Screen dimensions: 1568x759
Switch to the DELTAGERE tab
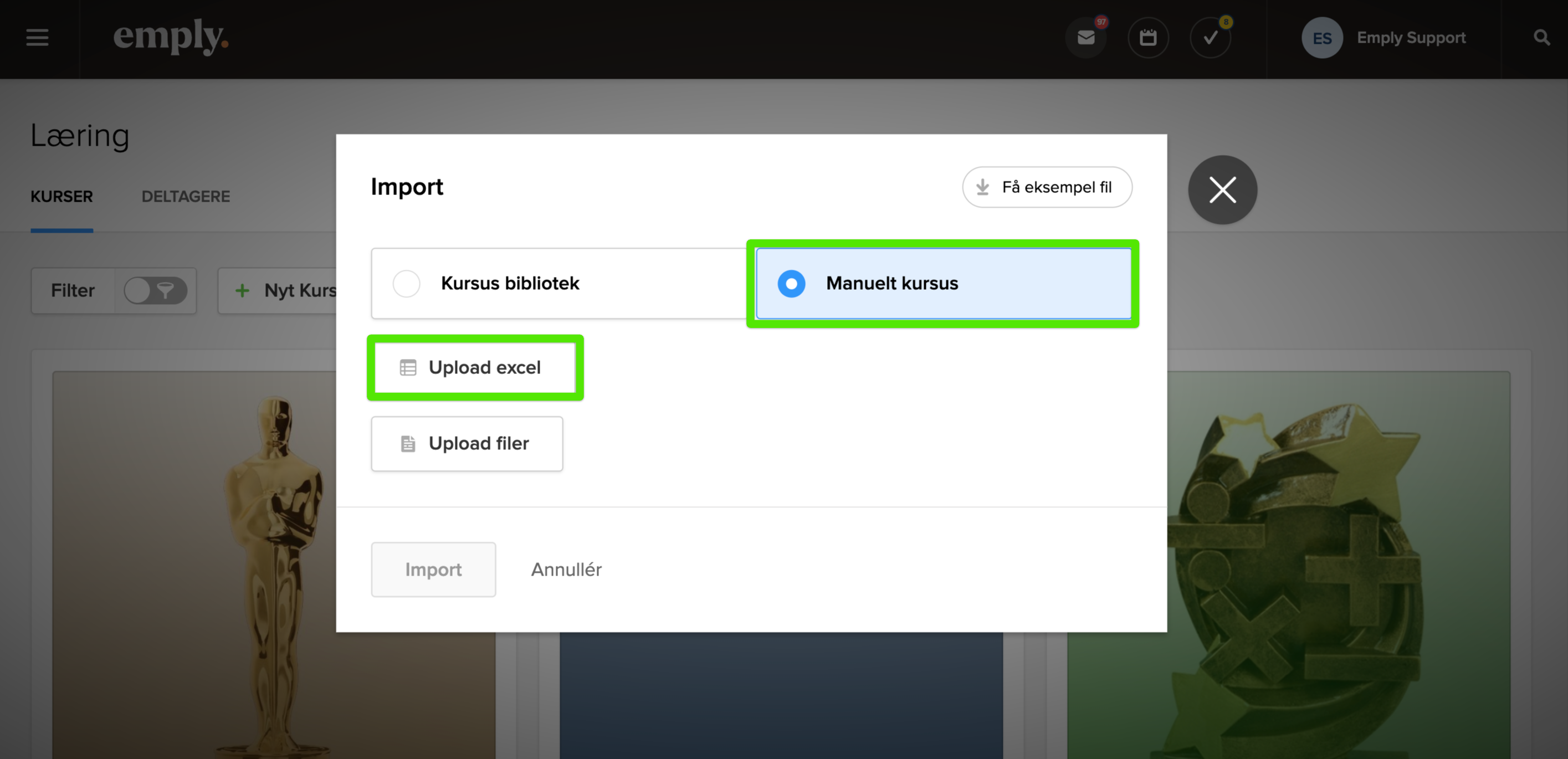[x=186, y=197]
